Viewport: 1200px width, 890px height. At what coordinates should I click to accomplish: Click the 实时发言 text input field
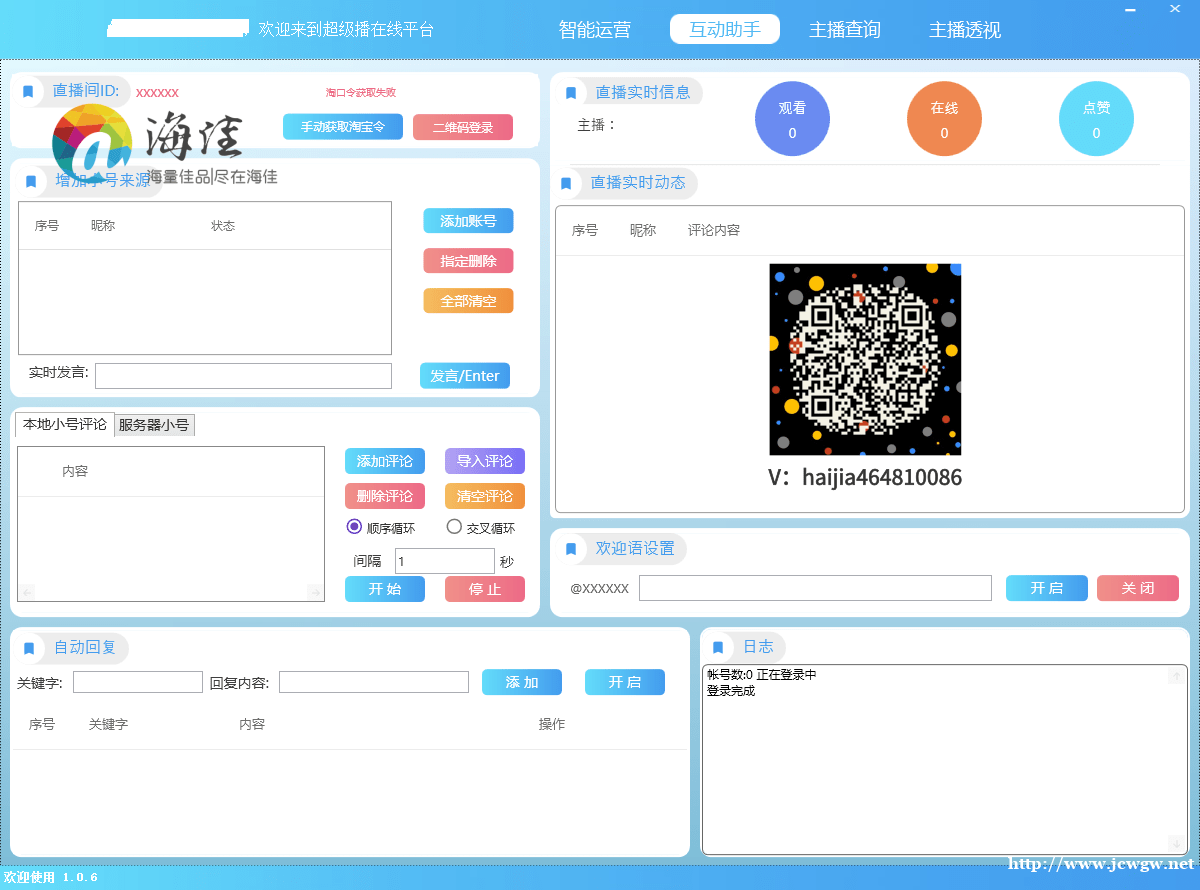(x=243, y=376)
